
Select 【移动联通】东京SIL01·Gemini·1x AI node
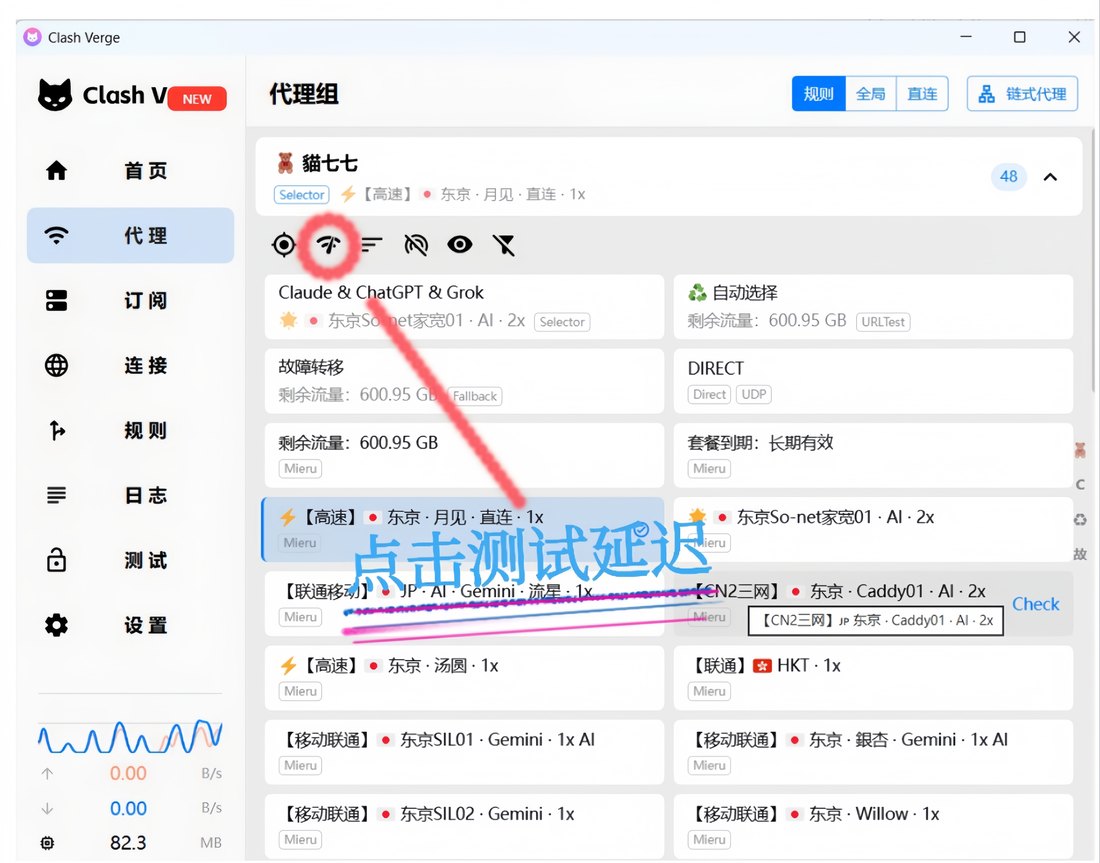point(464,752)
